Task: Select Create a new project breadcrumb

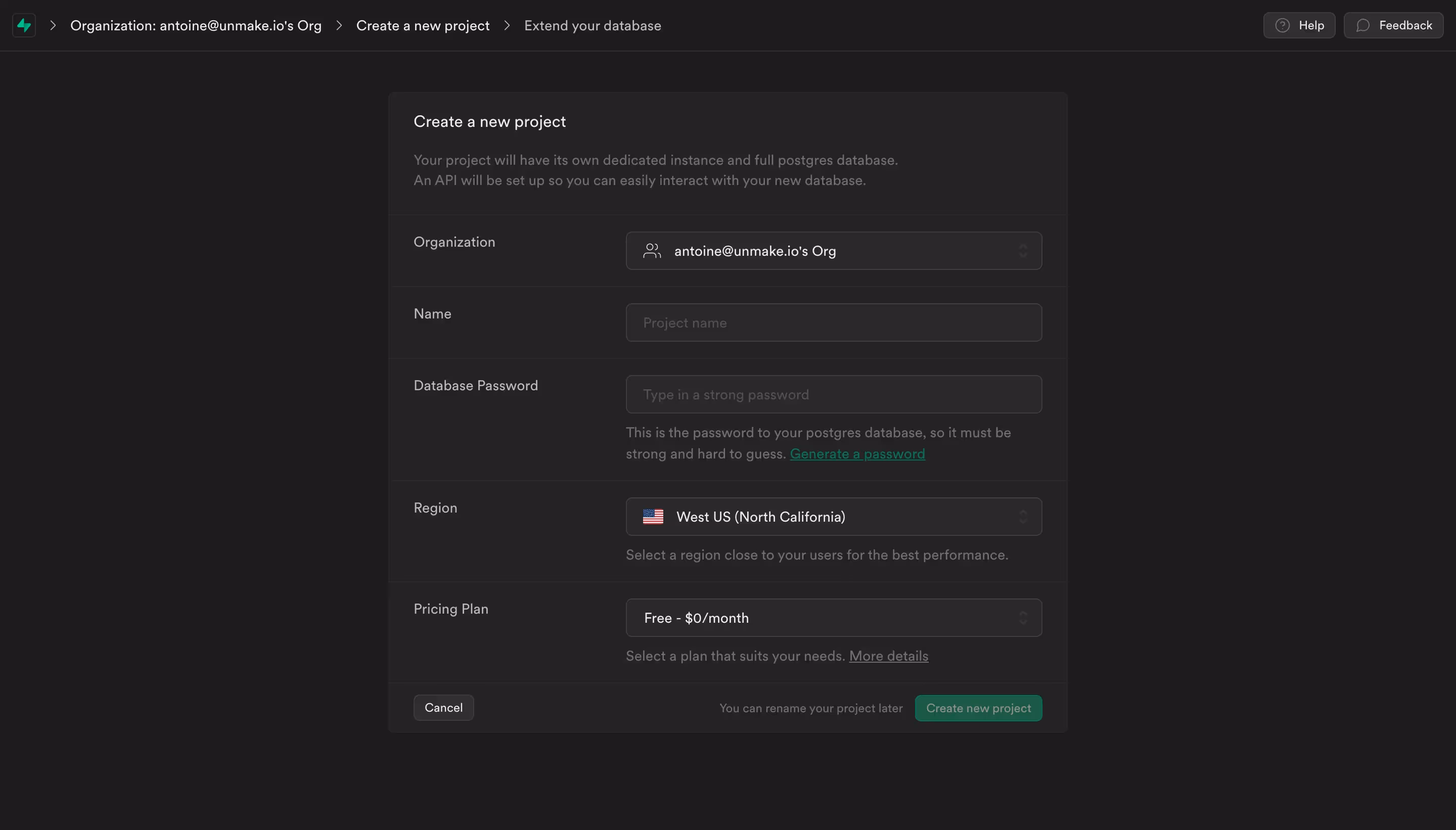Action: point(423,26)
